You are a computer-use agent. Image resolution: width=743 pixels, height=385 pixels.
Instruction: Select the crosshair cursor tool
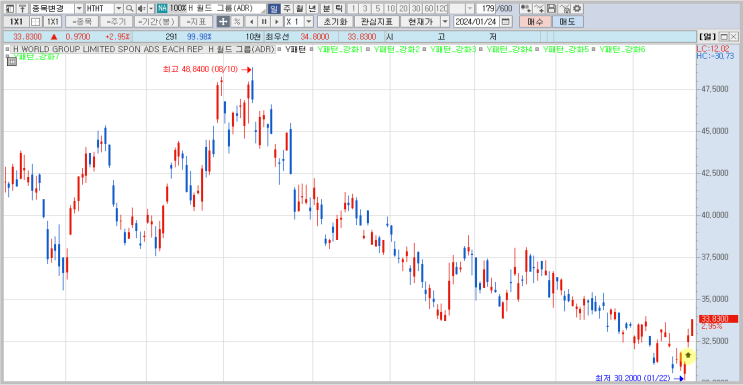tap(223, 21)
